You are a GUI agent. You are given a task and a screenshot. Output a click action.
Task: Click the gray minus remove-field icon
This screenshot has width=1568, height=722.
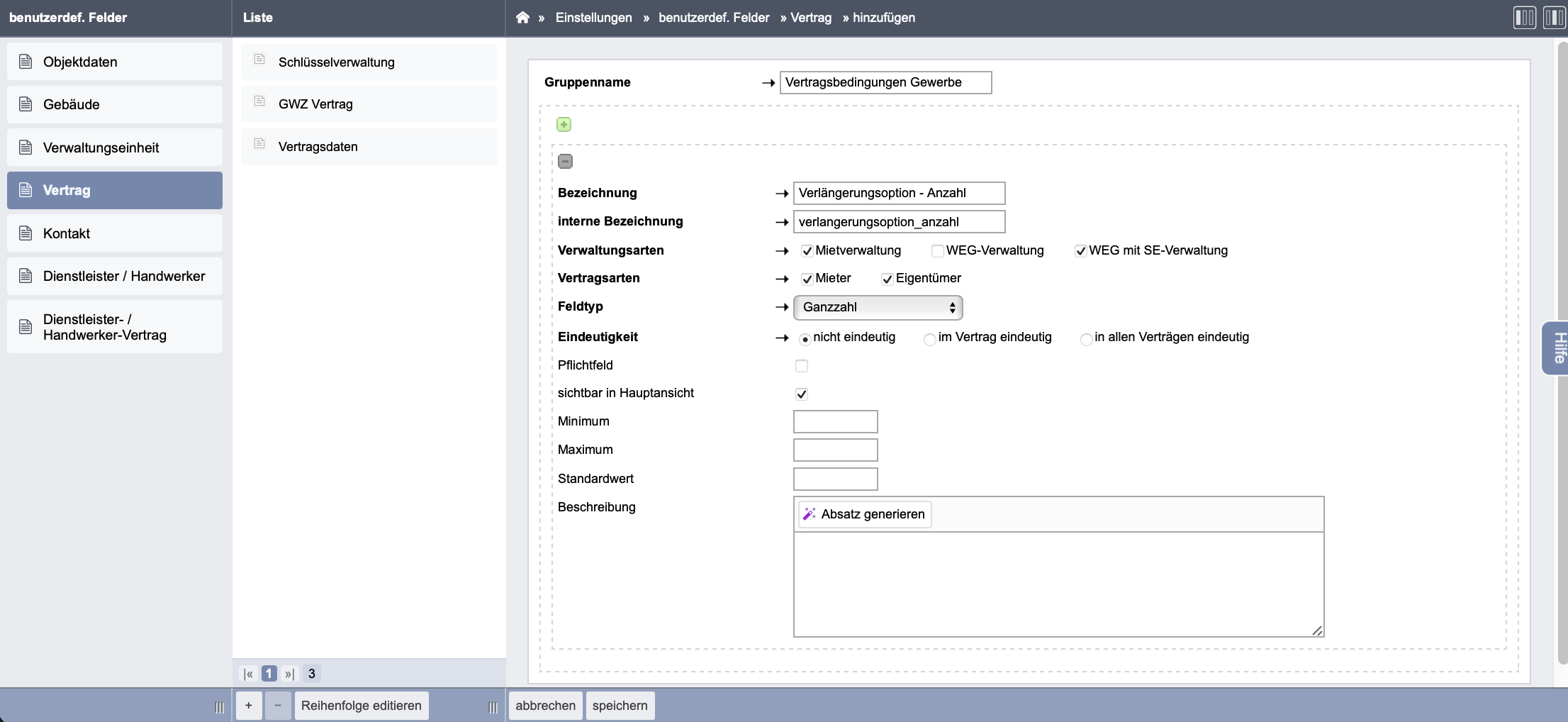coord(565,162)
